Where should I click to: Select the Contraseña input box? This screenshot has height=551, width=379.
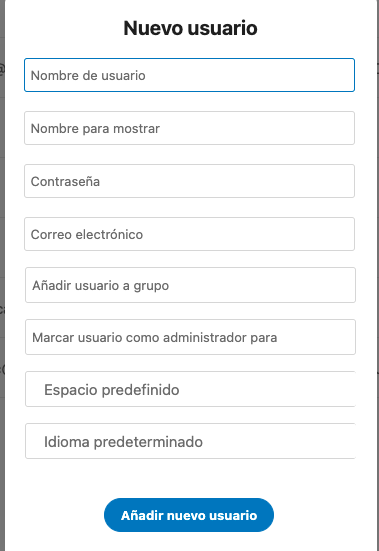coord(189,181)
